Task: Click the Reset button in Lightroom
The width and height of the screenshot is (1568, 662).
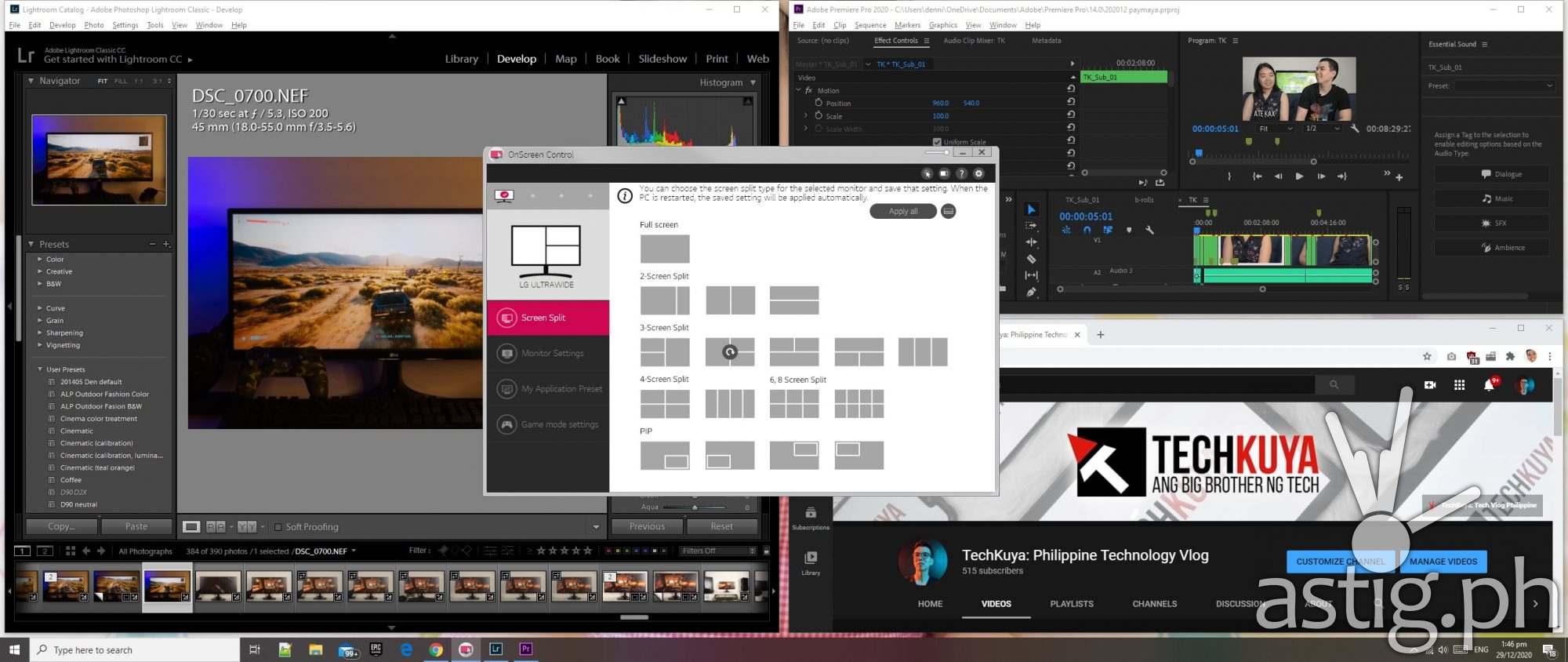Action: coord(721,526)
